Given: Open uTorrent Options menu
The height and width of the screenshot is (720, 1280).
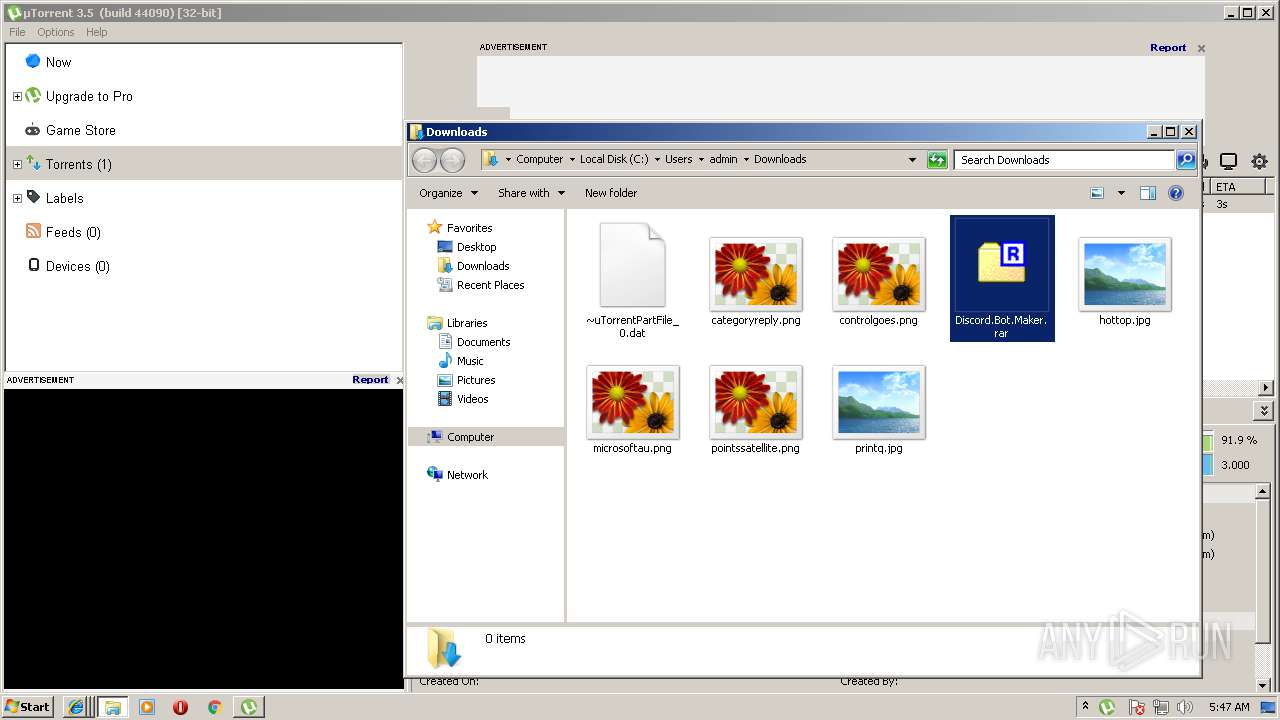Looking at the screenshot, I should pyautogui.click(x=56, y=32).
